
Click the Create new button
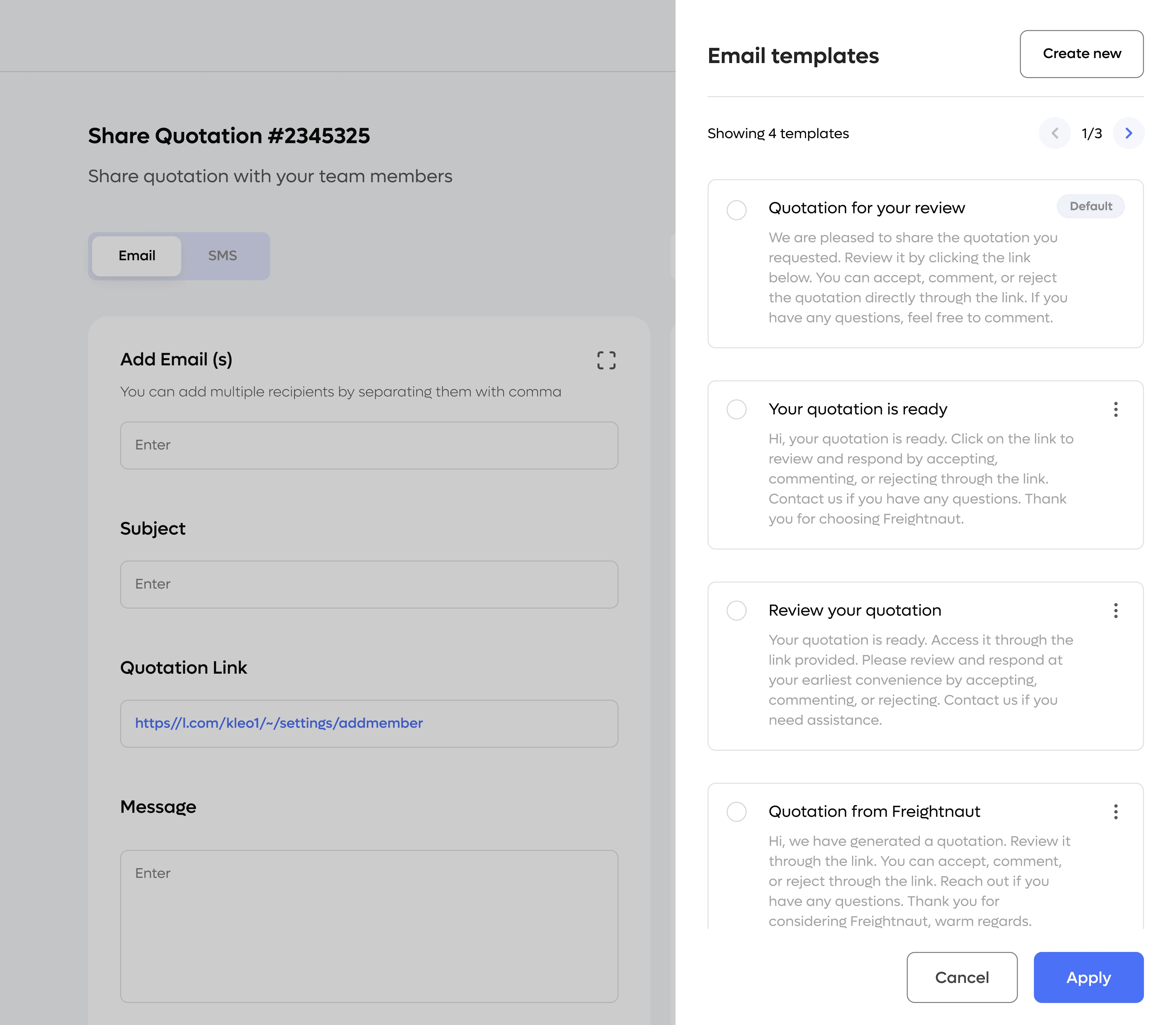click(x=1081, y=54)
